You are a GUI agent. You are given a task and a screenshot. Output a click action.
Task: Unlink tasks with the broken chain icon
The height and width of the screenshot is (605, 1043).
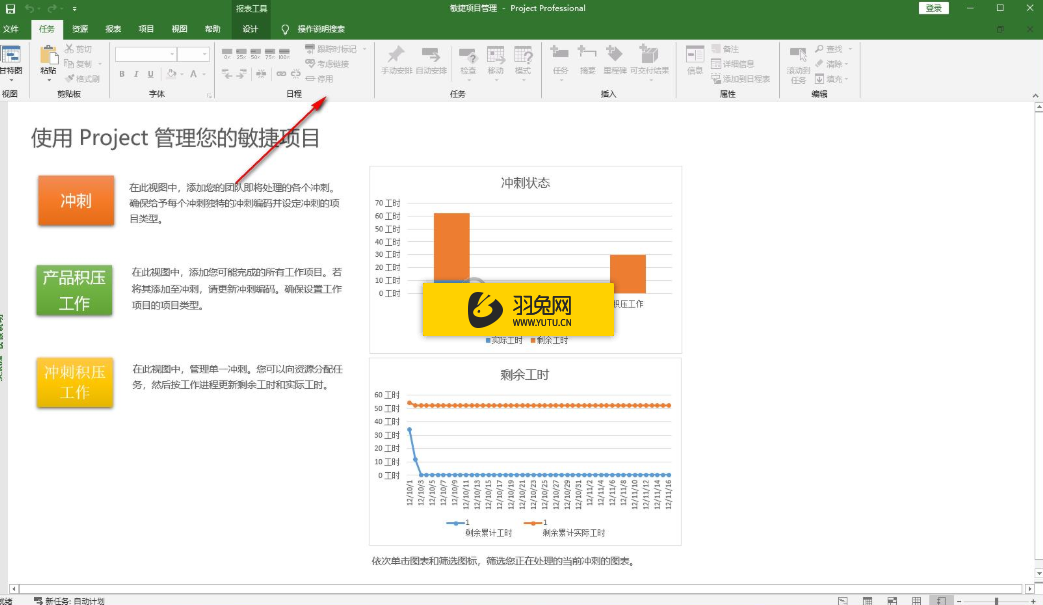tap(296, 74)
